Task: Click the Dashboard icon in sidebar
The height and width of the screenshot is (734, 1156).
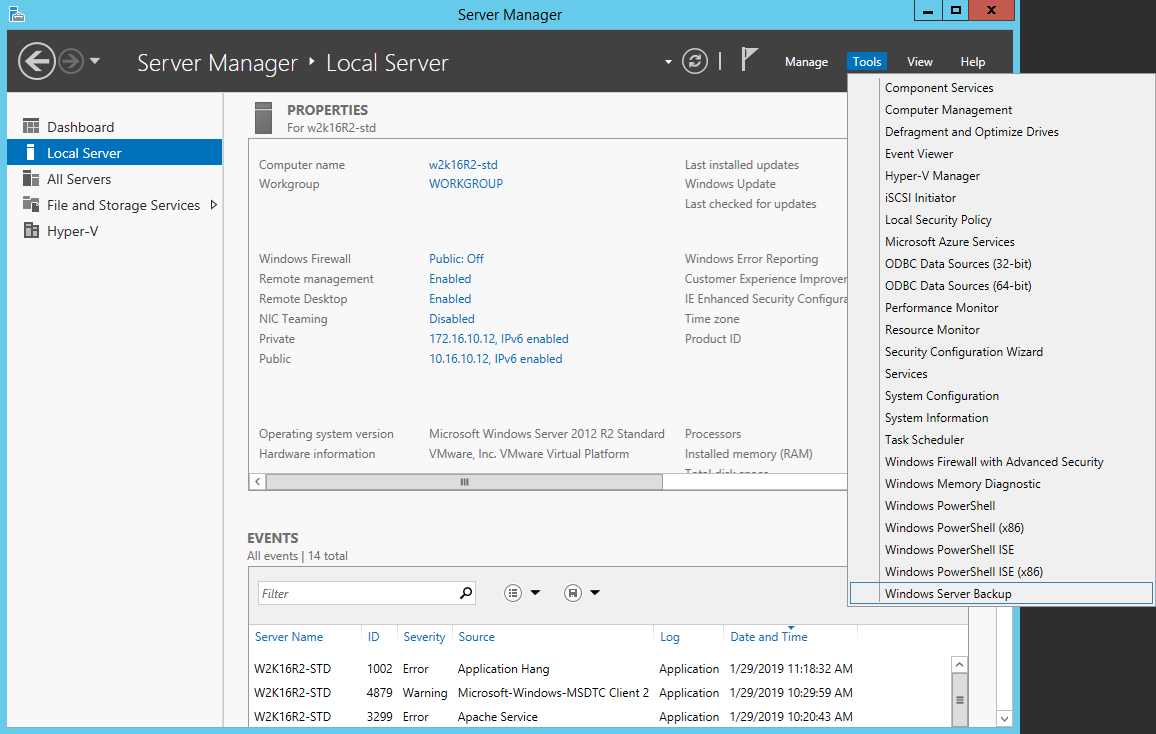Action: click(30, 127)
